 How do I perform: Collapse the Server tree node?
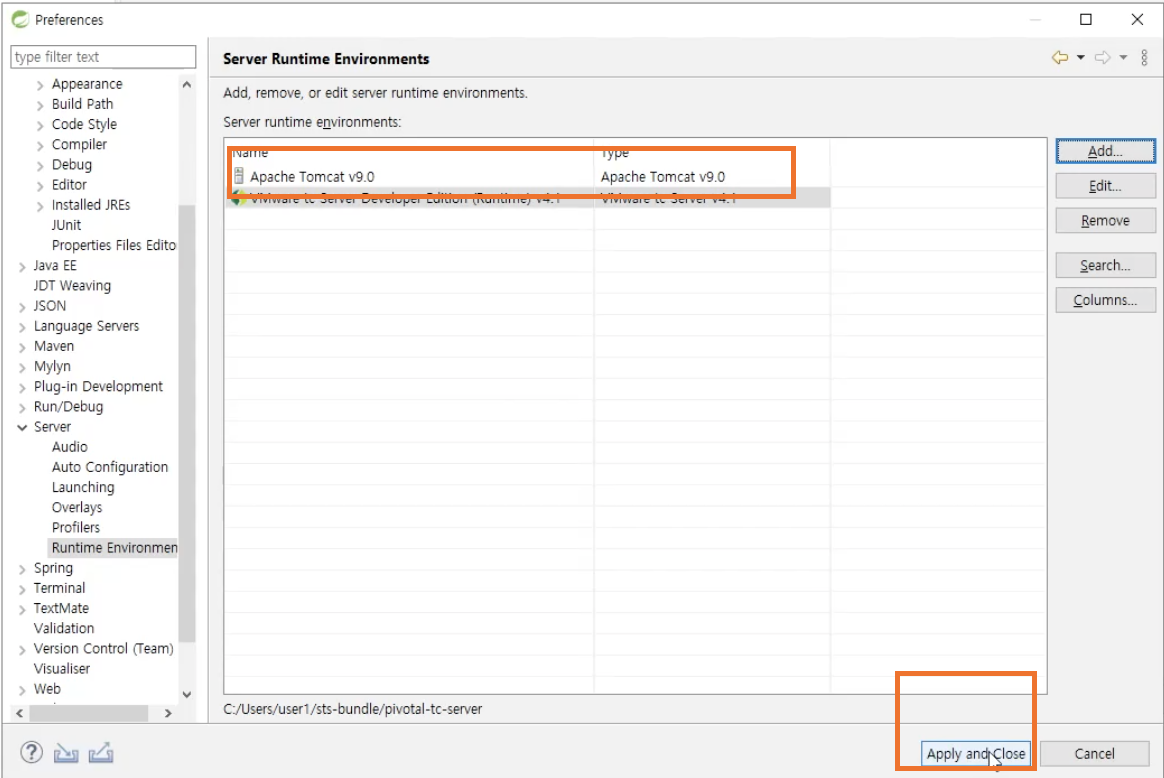click(x=22, y=427)
